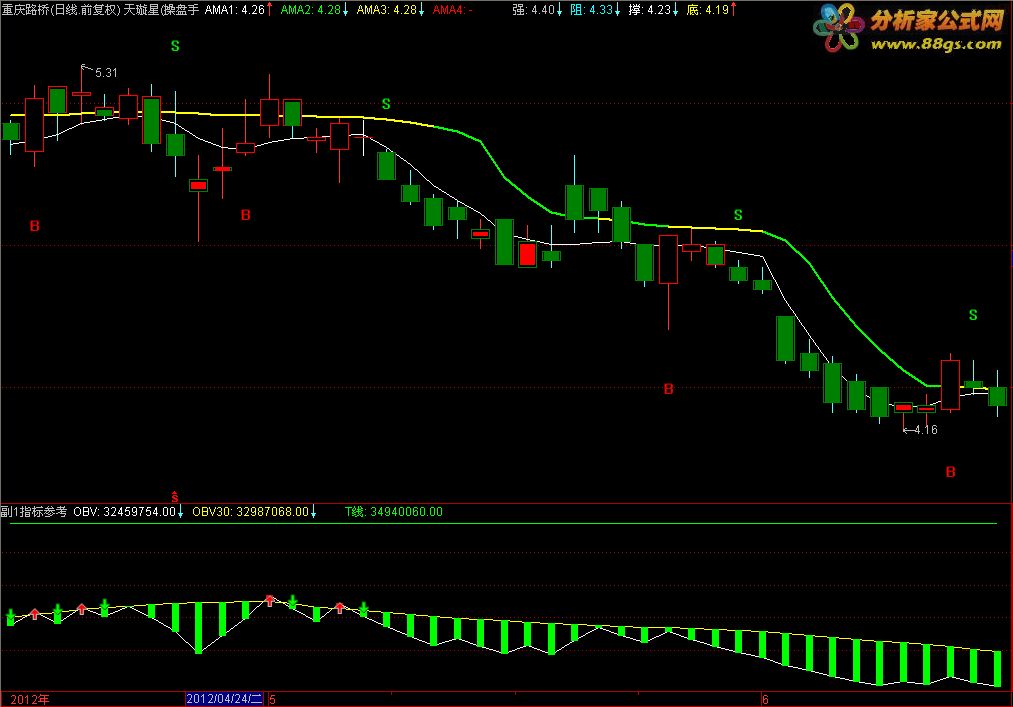Click the highlighted 2012/04/24/二 date cursor
The height and width of the screenshot is (707, 1013).
click(x=224, y=699)
